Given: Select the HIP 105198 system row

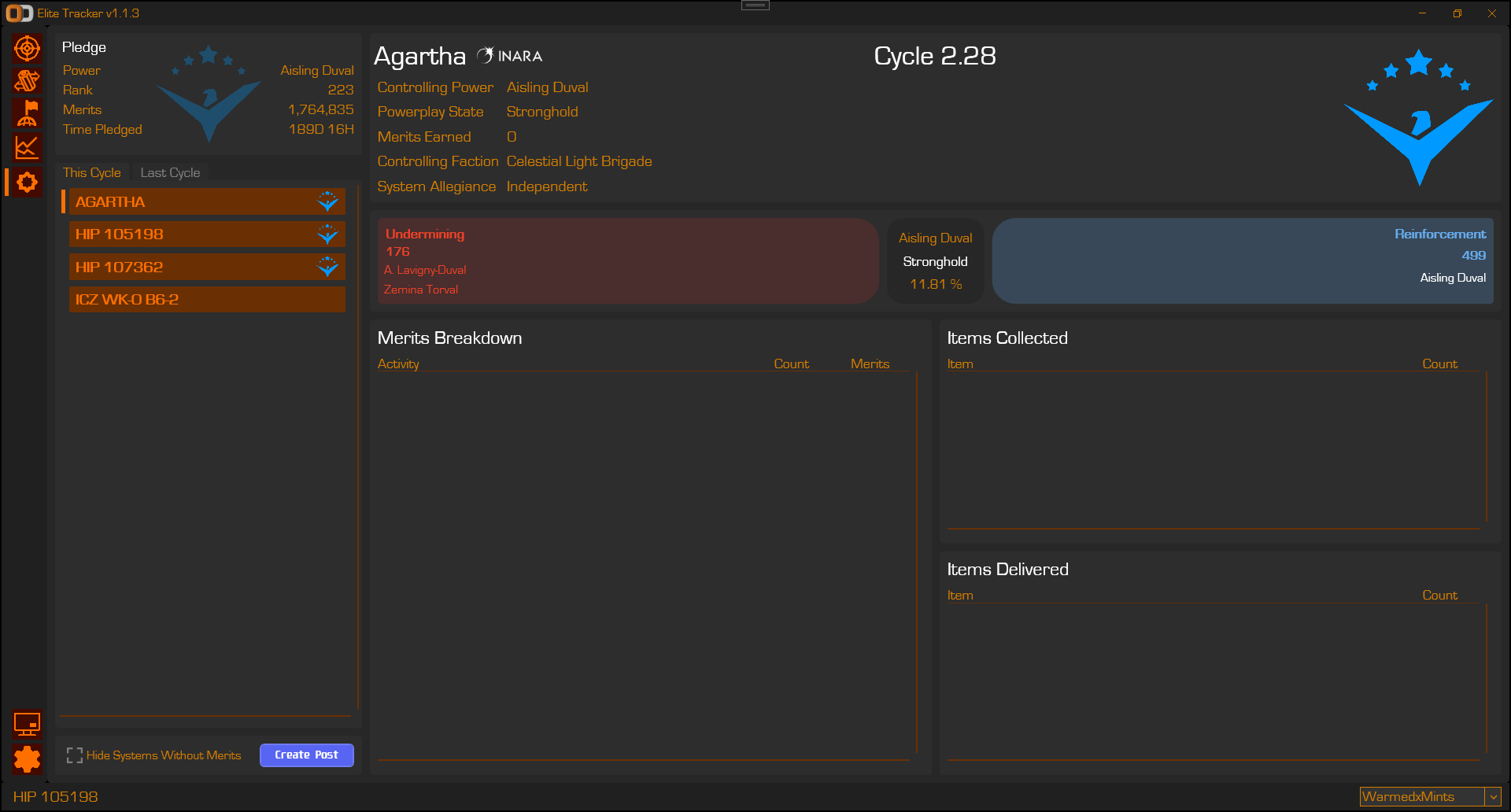Looking at the screenshot, I should click(207, 234).
